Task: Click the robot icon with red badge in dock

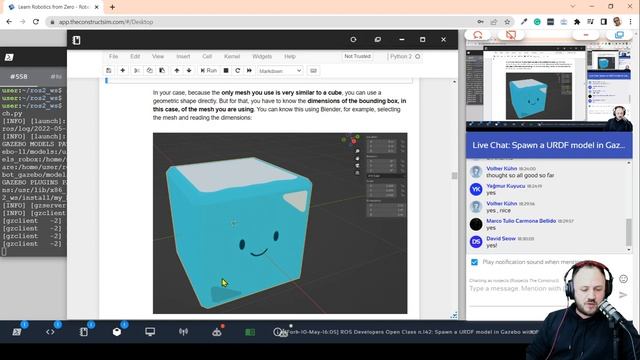Action: pyautogui.click(x=217, y=332)
